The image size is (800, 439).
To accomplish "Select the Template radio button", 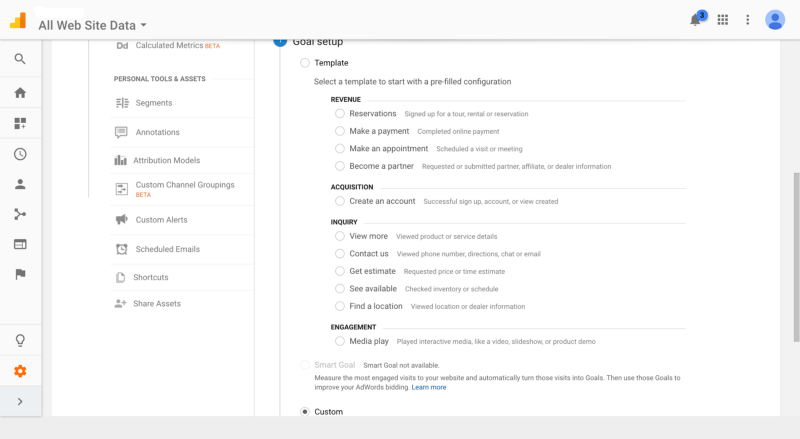I will 305,63.
